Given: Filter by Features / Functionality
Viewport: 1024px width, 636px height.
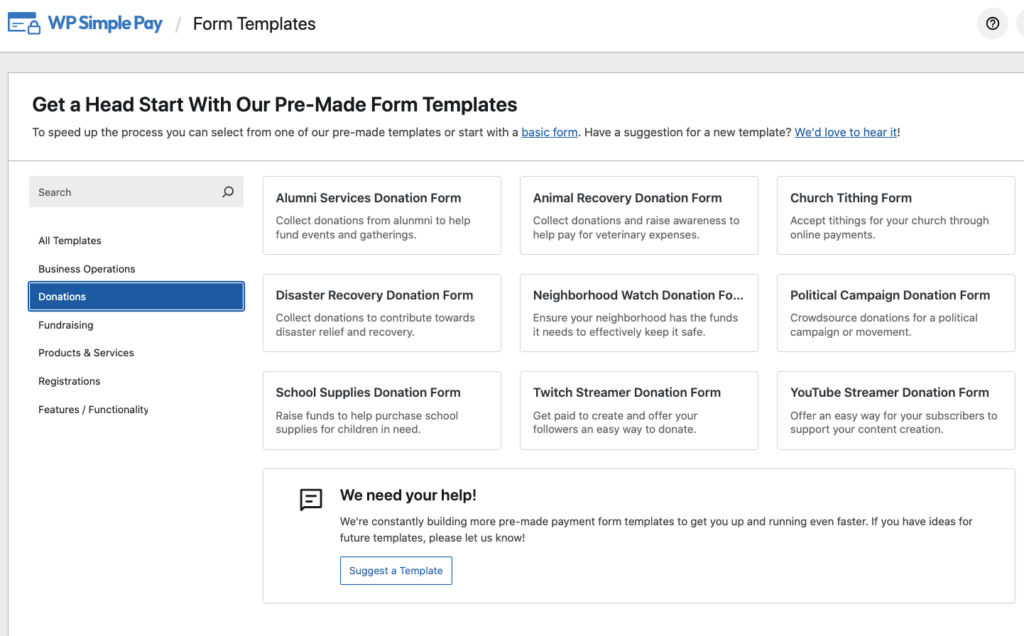Looking at the screenshot, I should click(x=93, y=409).
